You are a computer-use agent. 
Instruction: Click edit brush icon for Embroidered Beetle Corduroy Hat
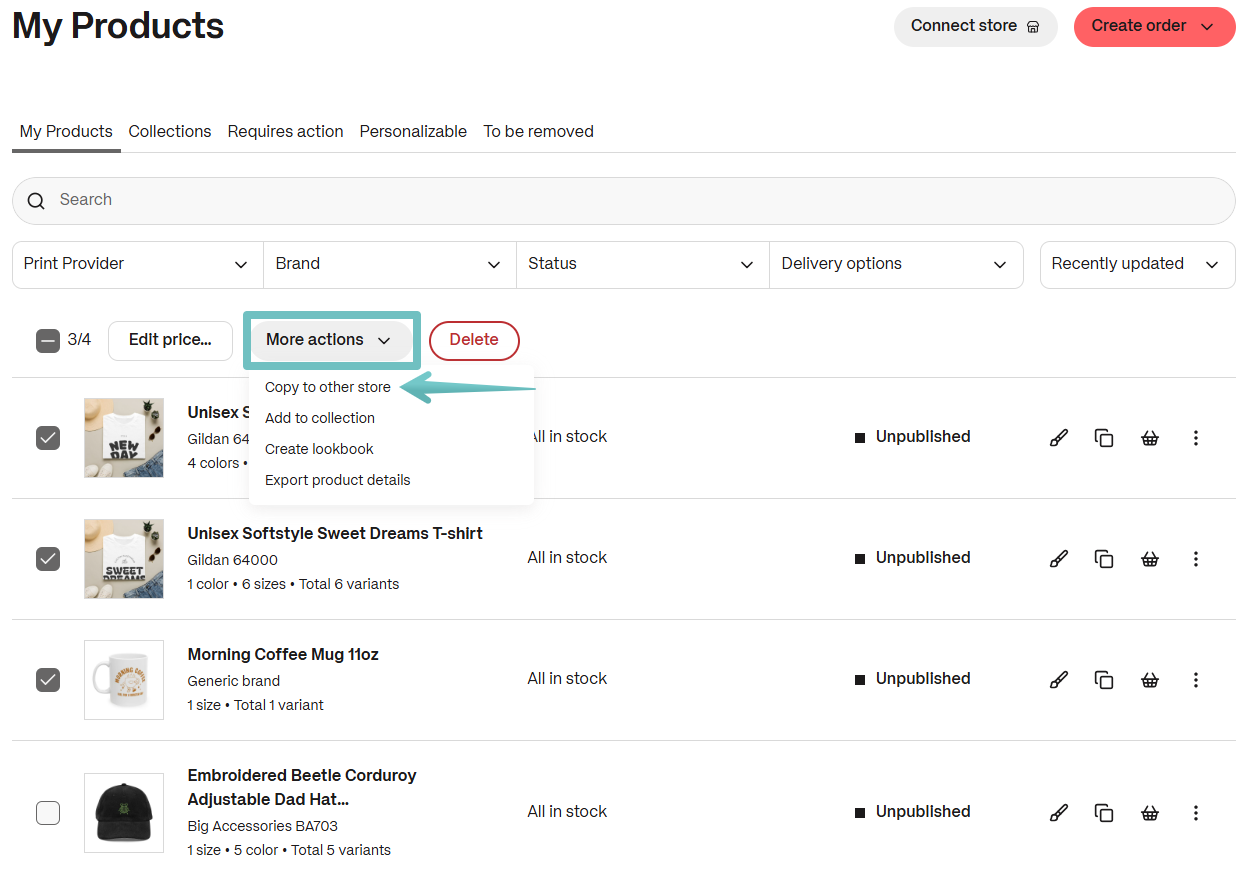pyautogui.click(x=1058, y=813)
